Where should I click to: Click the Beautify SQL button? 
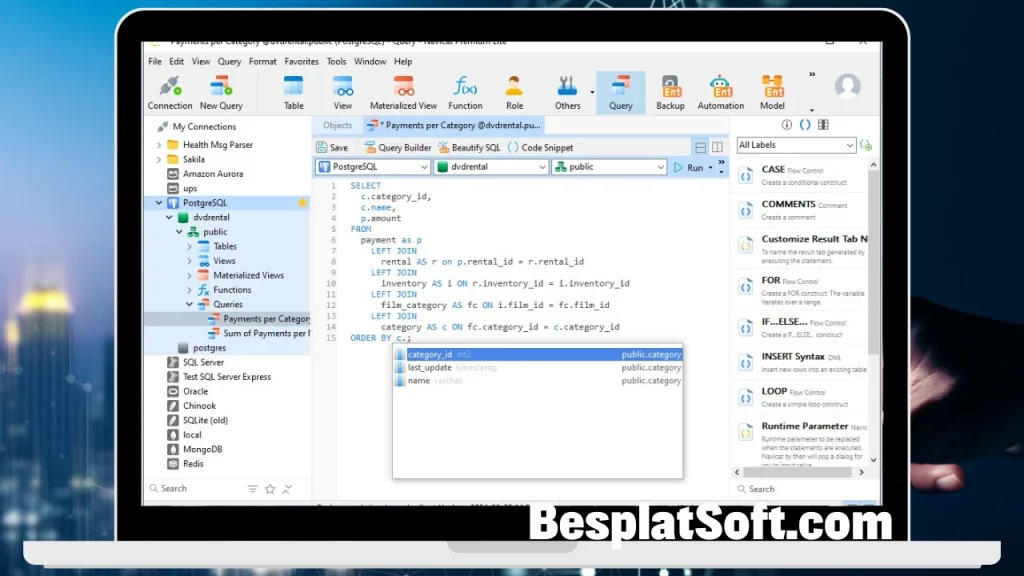pyautogui.click(x=469, y=147)
